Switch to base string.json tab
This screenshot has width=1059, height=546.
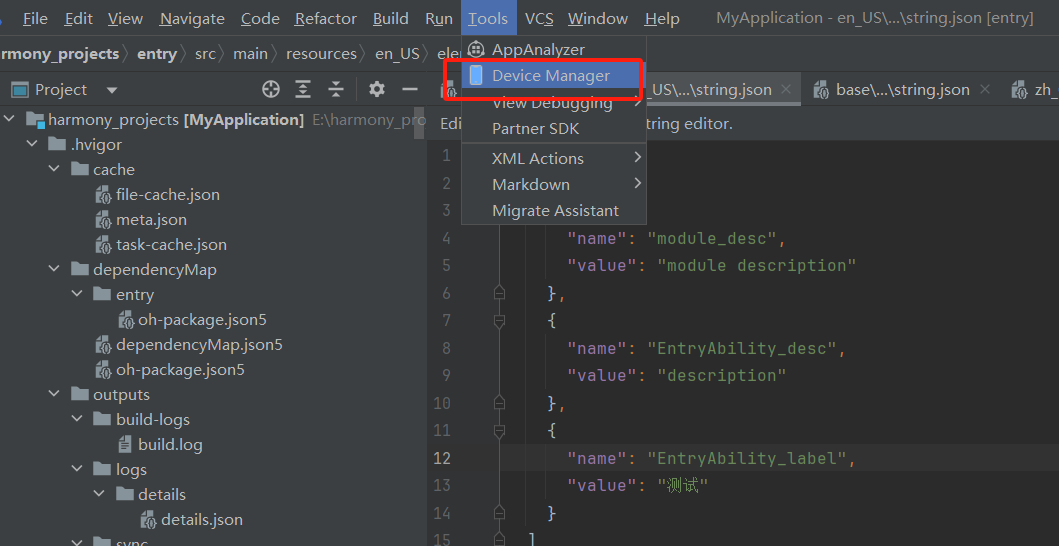pyautogui.click(x=903, y=89)
